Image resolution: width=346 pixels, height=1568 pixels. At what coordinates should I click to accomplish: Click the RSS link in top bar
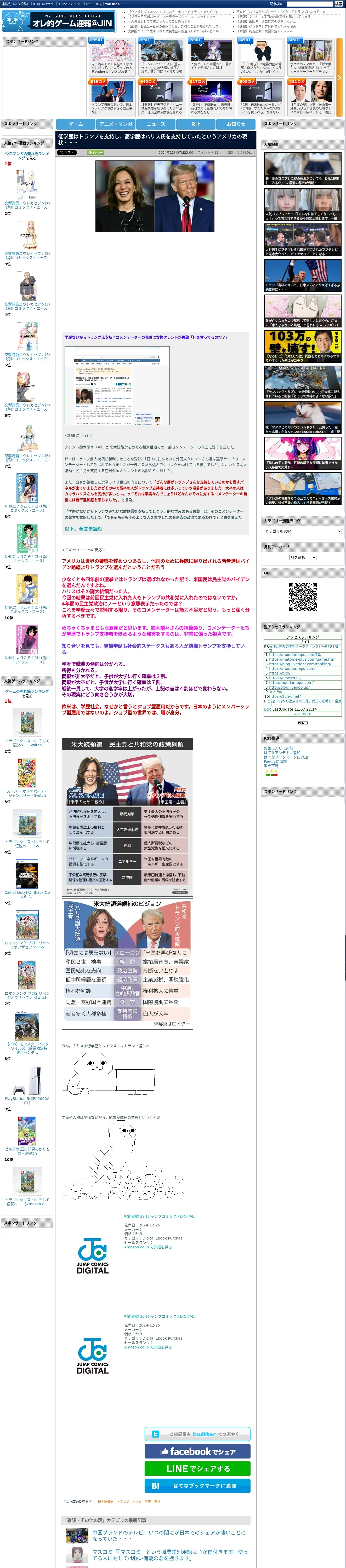tap(89, 4)
